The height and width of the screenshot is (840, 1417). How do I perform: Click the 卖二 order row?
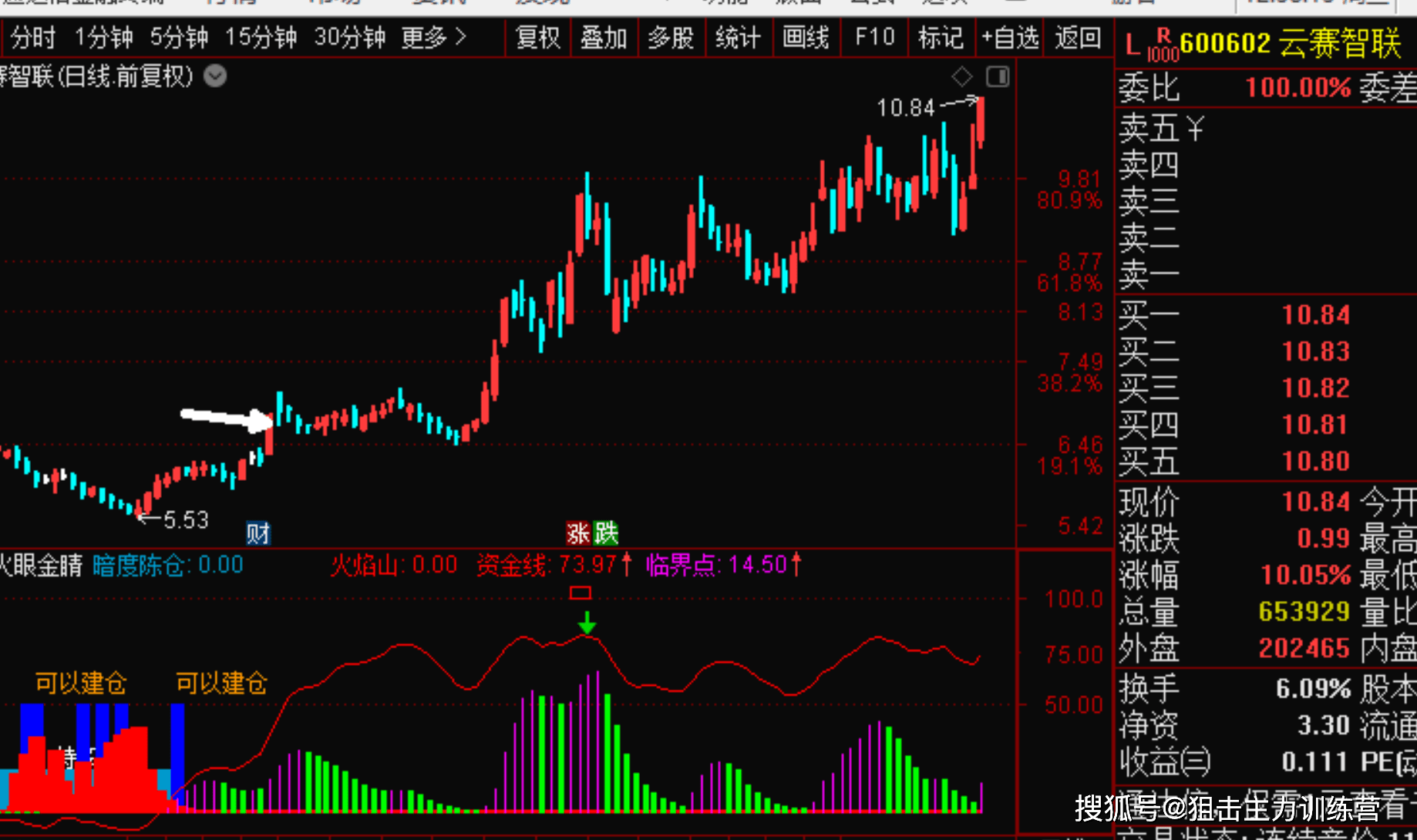pyautogui.click(x=1265, y=238)
